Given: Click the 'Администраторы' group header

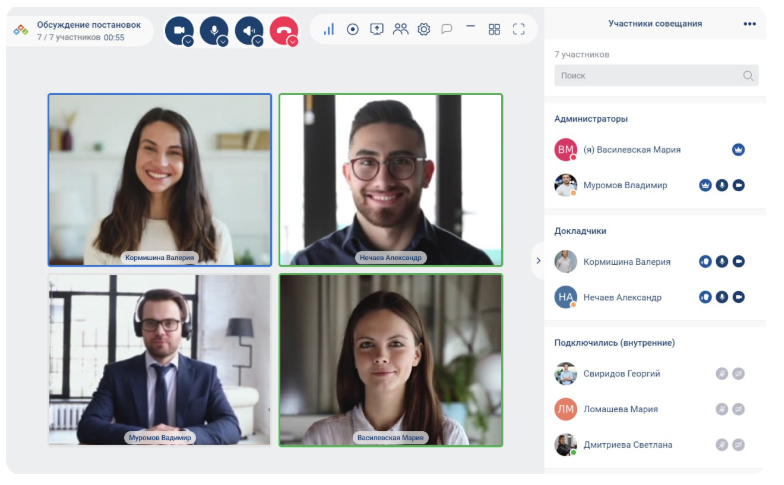Looking at the screenshot, I should coord(591,119).
